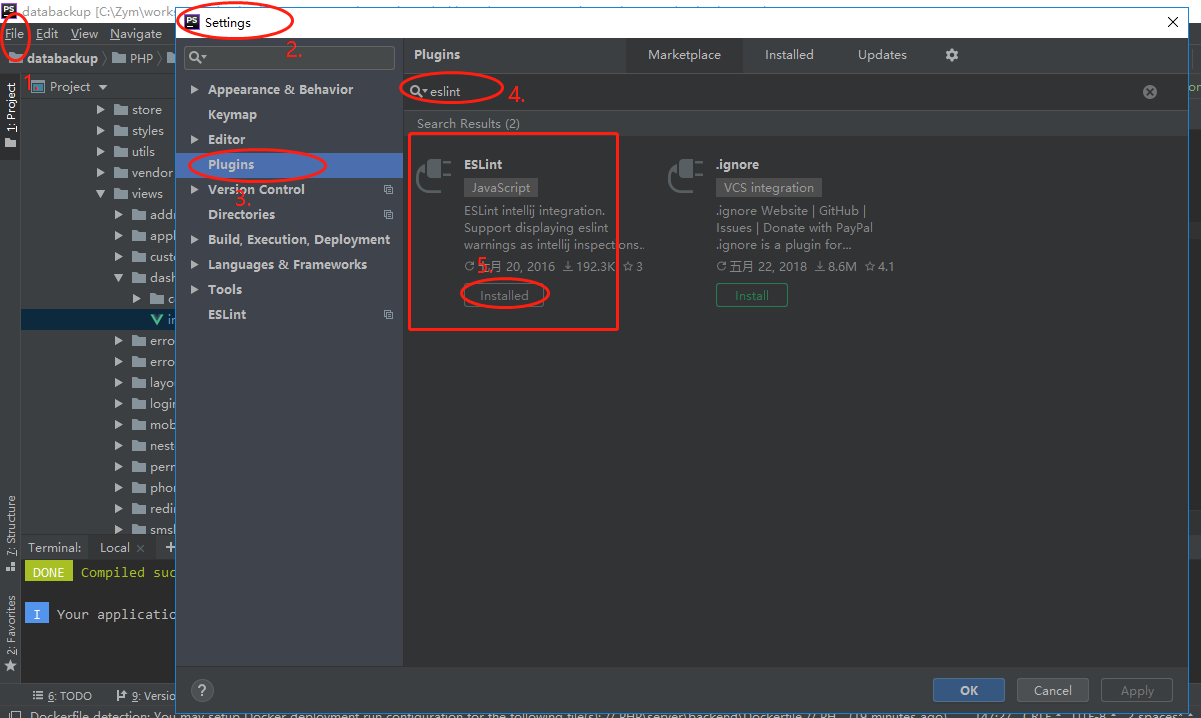This screenshot has height=718, width=1201.
Task: Expand the Appearance & Behavior section
Action: [x=194, y=89]
